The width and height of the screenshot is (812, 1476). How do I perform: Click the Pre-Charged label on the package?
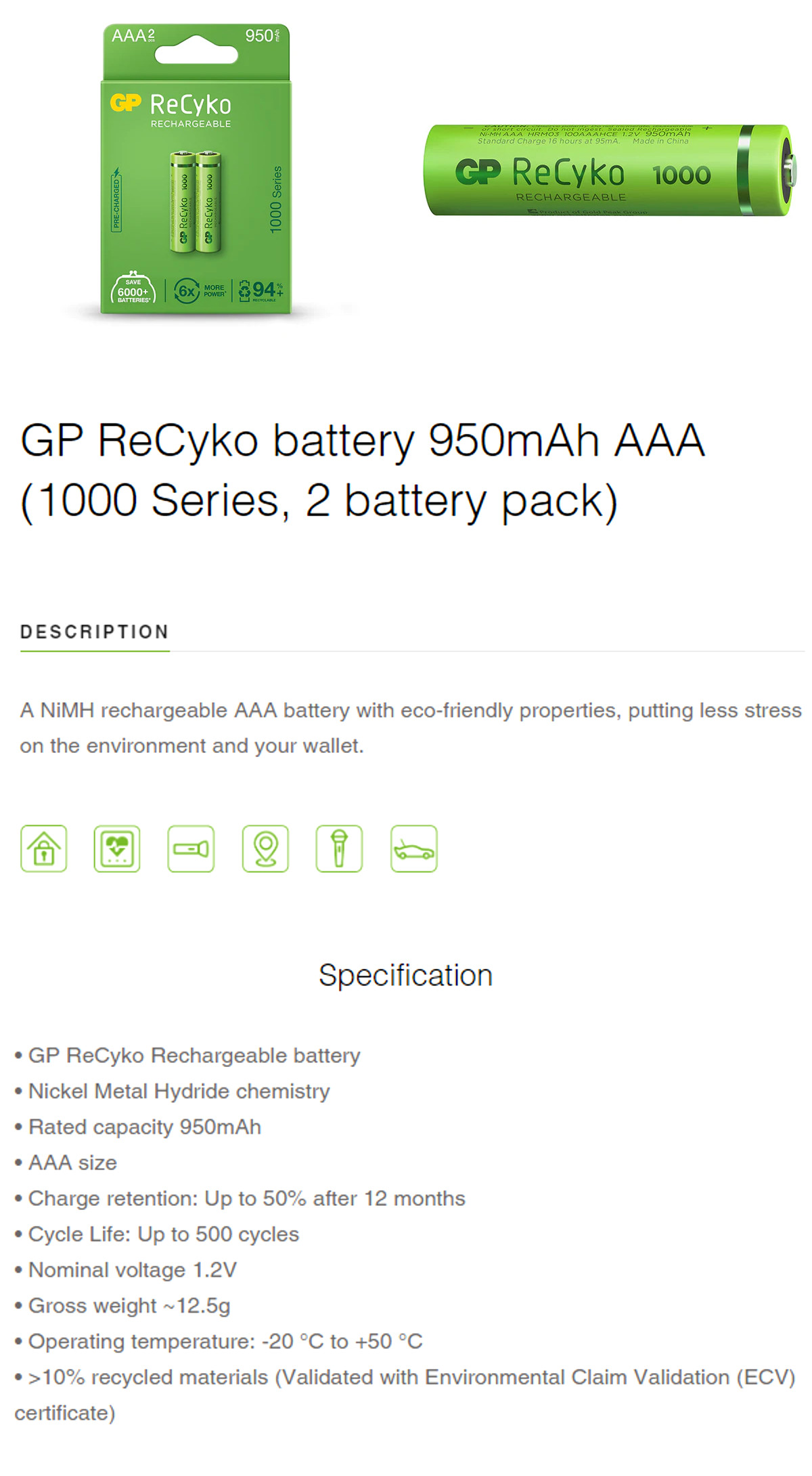(x=116, y=200)
